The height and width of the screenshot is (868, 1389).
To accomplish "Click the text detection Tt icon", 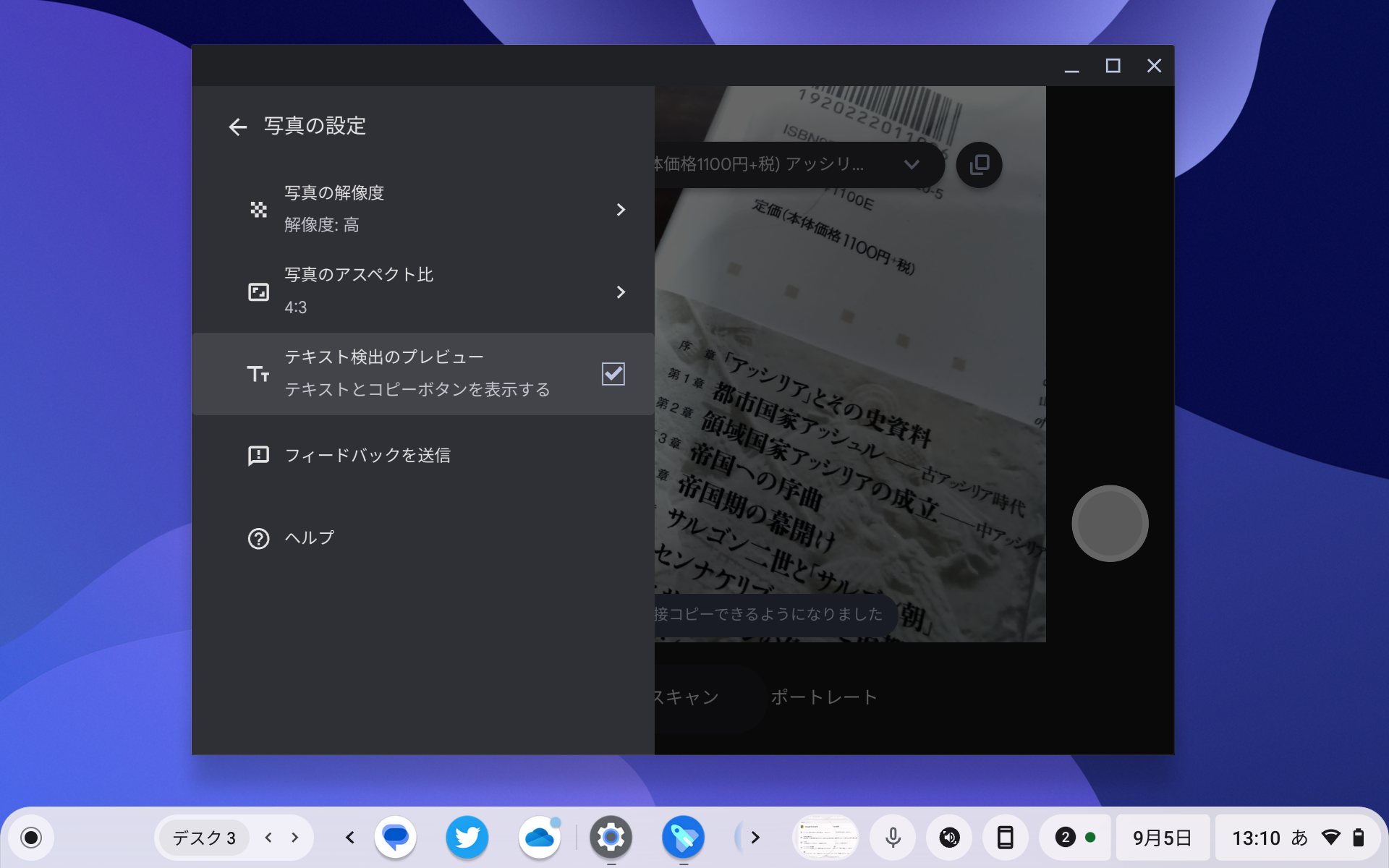I will [258, 373].
